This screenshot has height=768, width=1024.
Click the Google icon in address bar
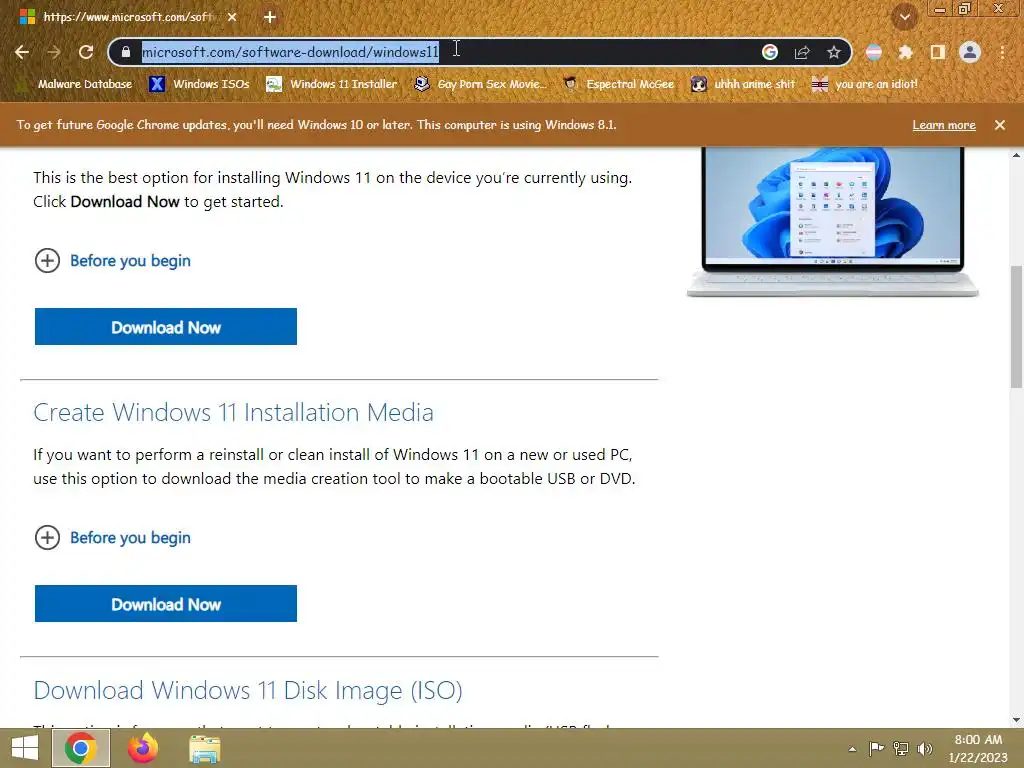(770, 52)
